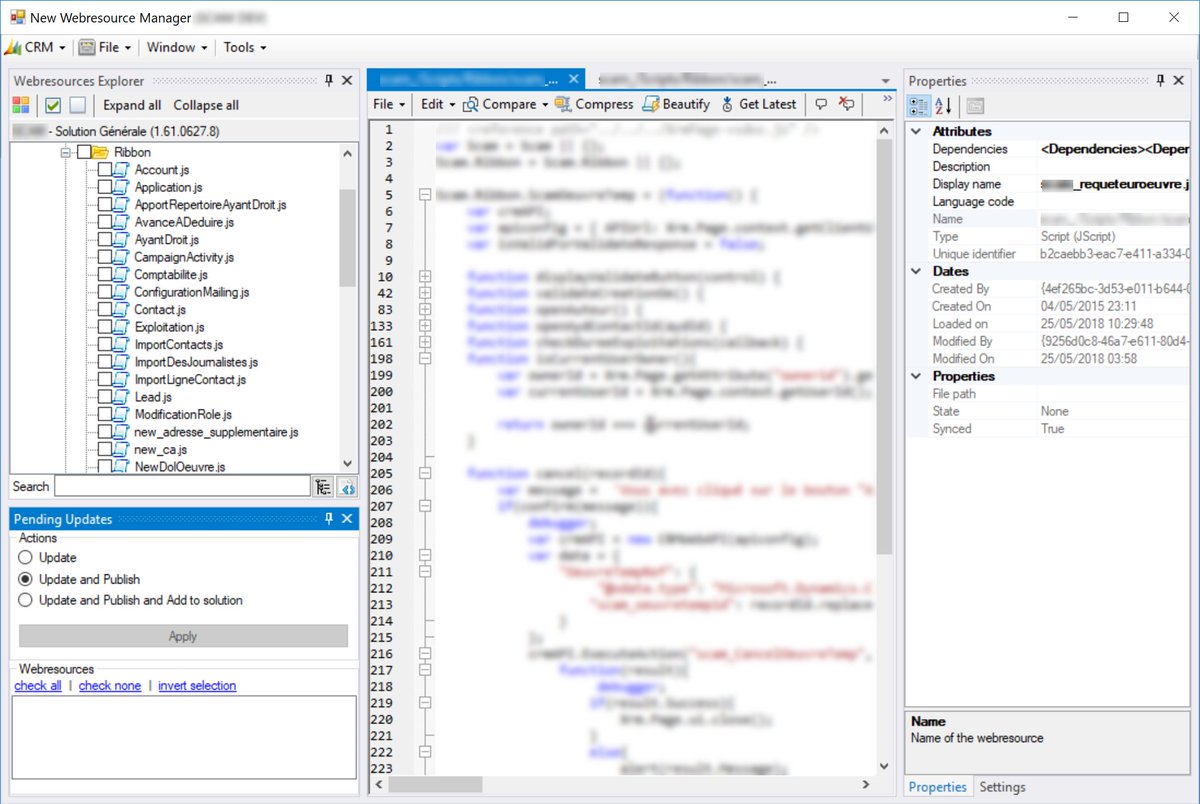
Task: Click the Apply button
Action: click(x=183, y=636)
